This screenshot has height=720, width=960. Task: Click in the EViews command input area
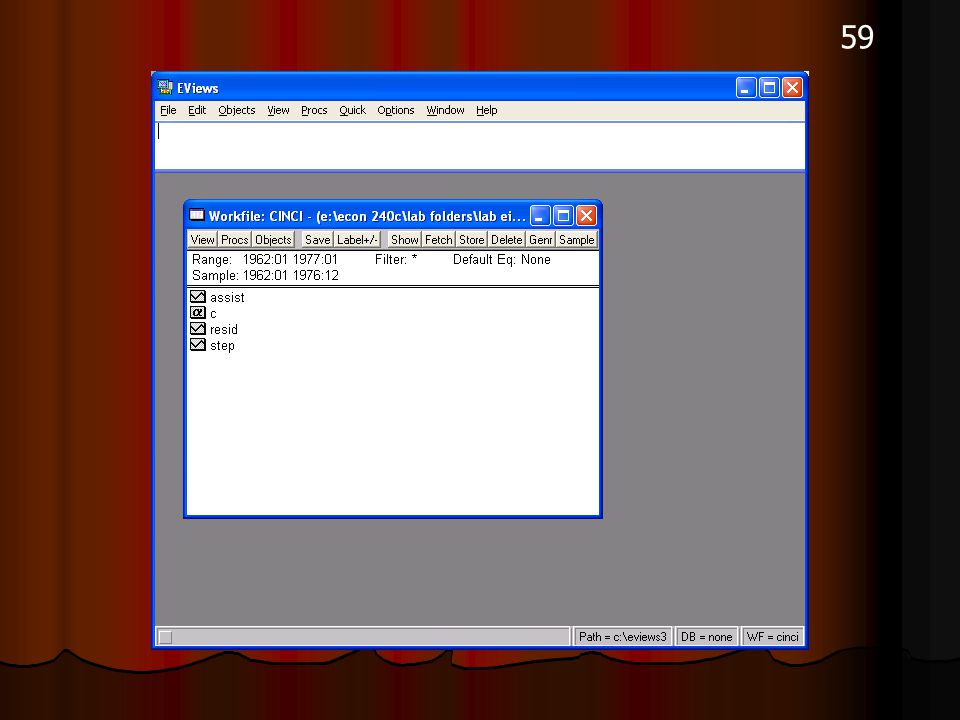point(479,146)
